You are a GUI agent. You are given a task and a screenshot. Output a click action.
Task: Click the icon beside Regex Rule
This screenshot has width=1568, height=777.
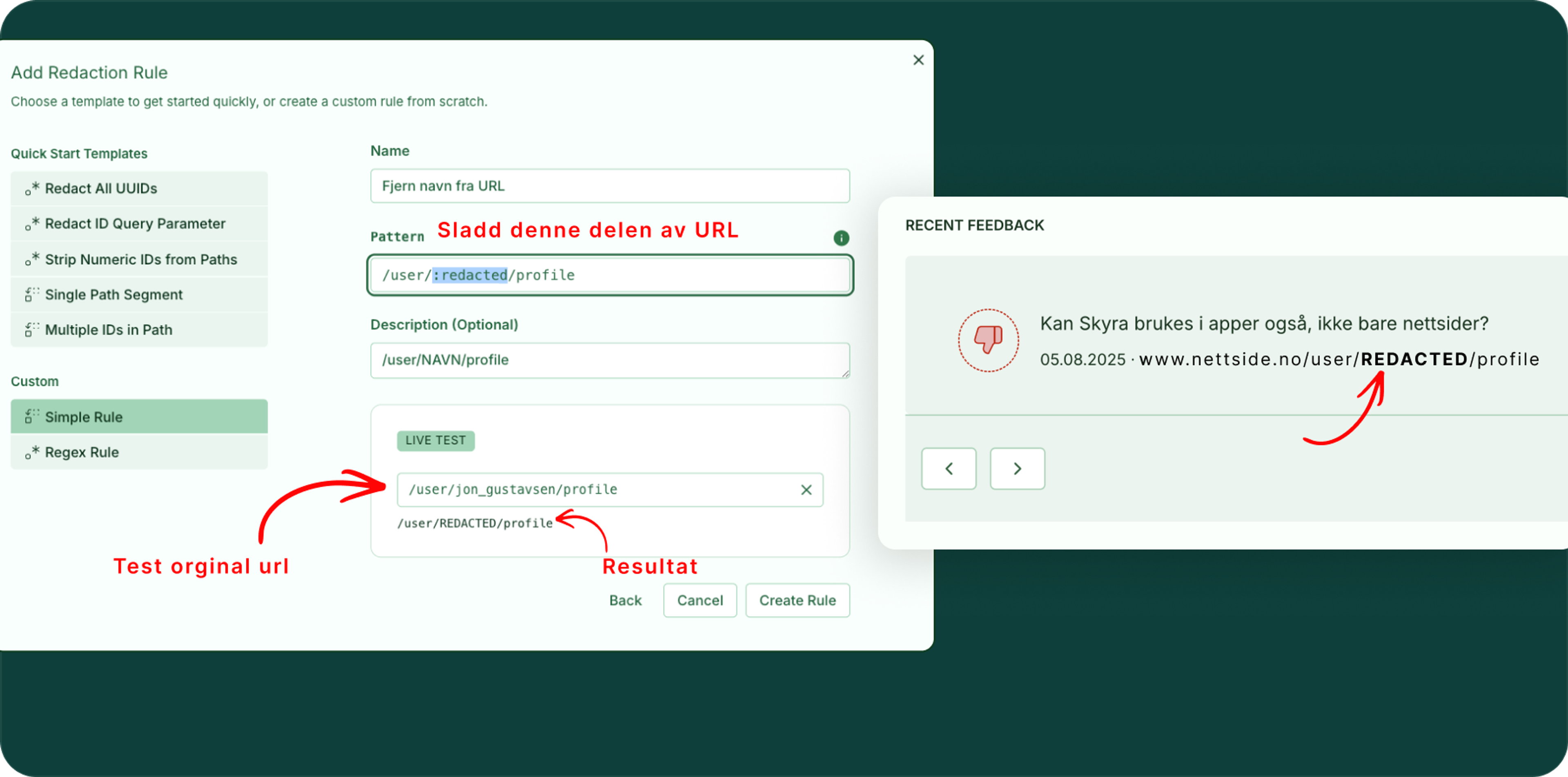tap(32, 452)
